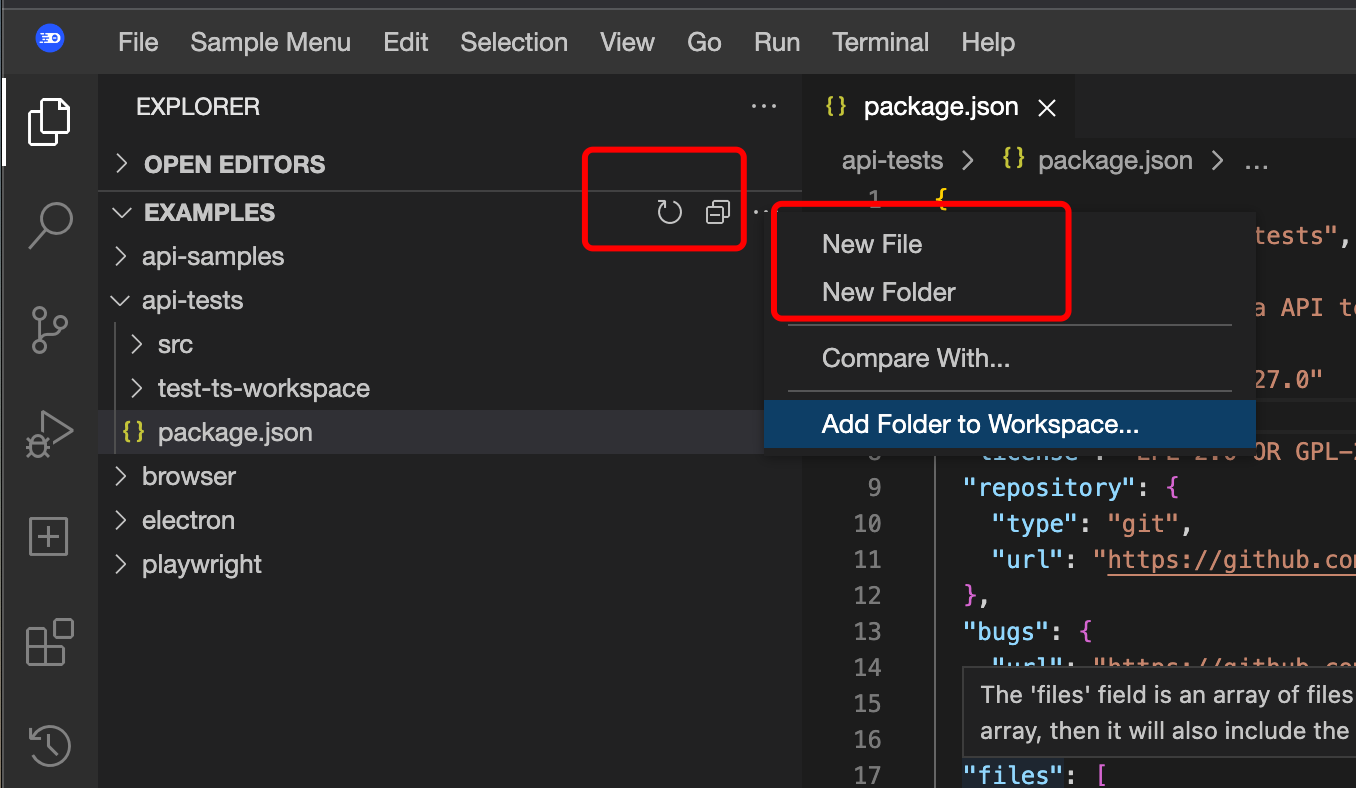Open the Timeline history view at bottom

(x=48, y=746)
